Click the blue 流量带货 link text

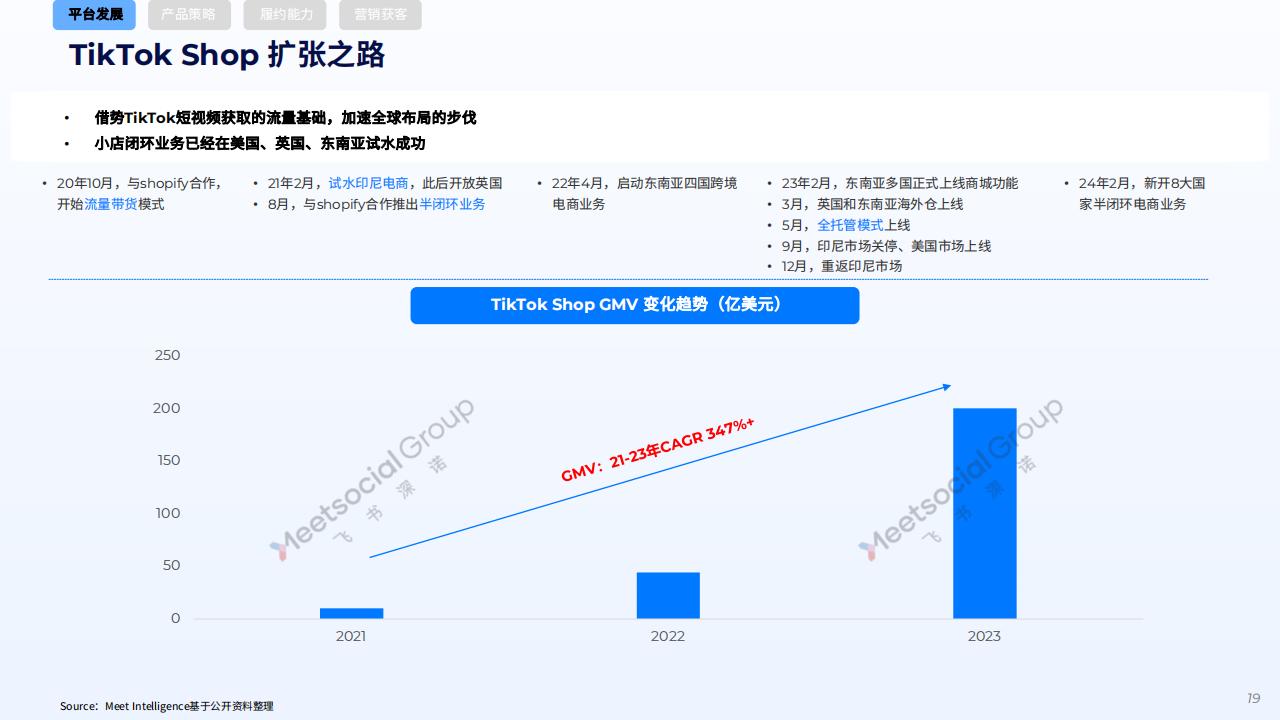tap(110, 204)
